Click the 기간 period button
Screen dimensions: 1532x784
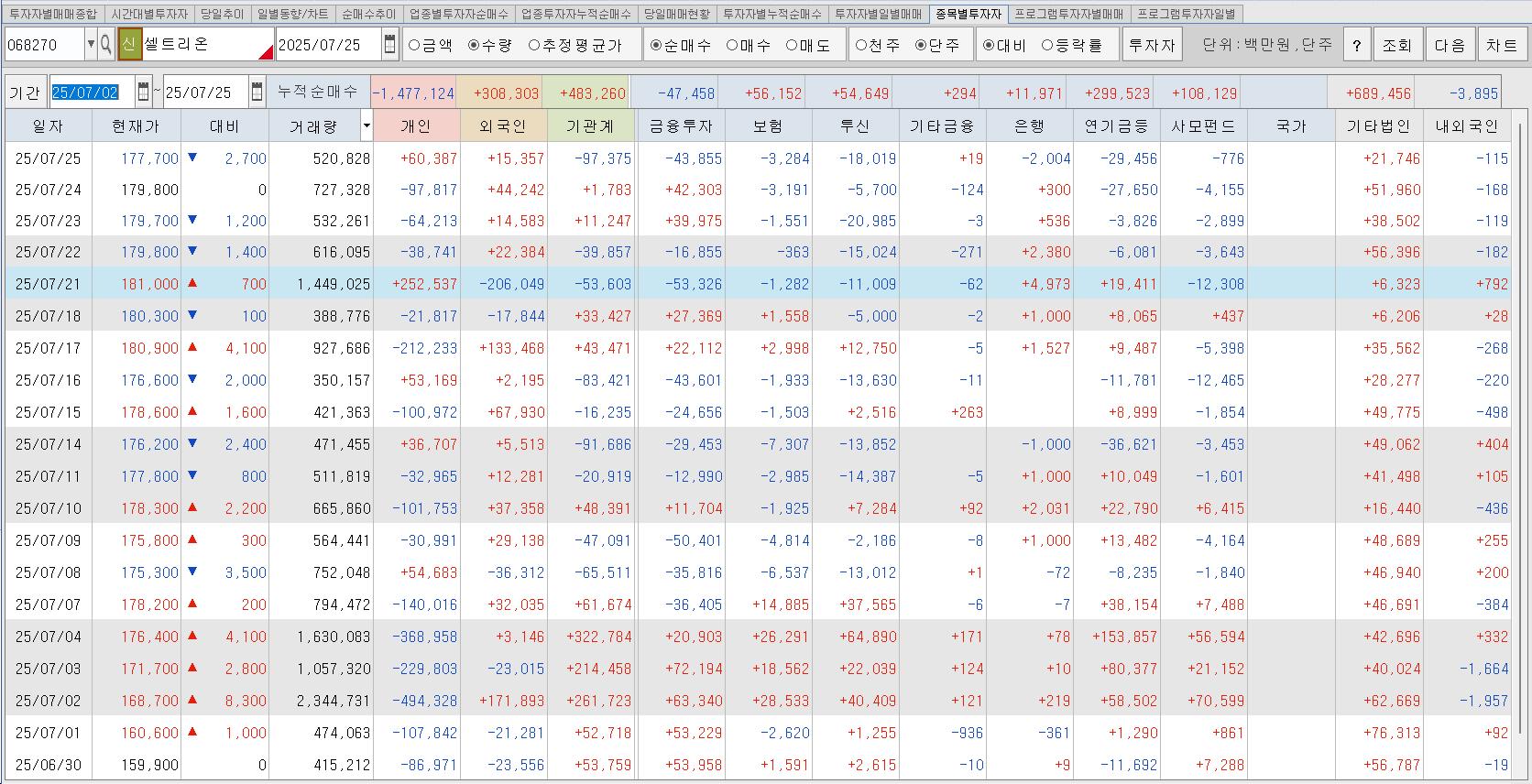pos(25,92)
